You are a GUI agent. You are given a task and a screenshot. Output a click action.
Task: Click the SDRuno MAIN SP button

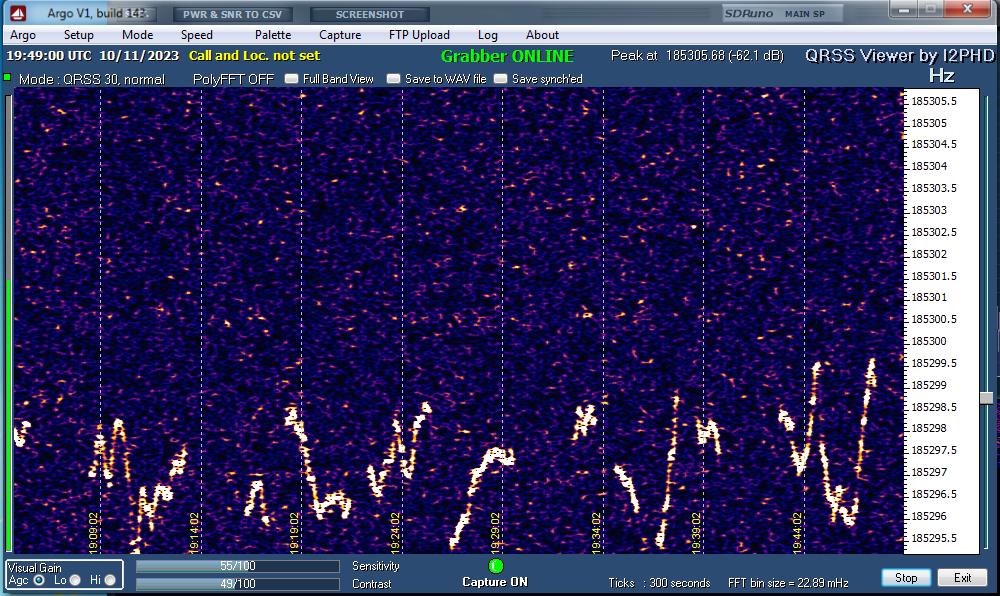click(783, 13)
